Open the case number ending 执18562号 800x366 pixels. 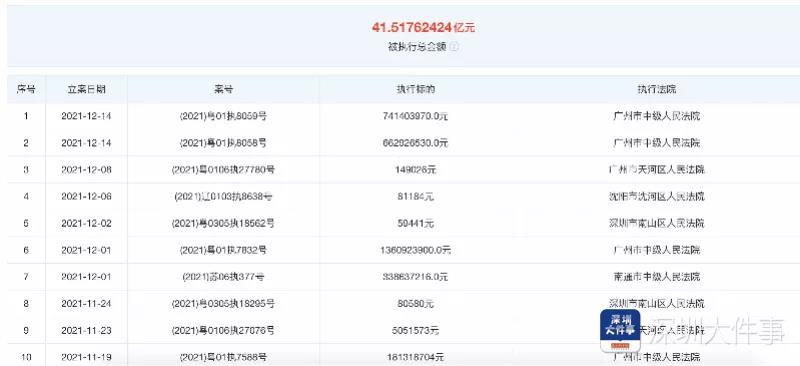point(223,223)
